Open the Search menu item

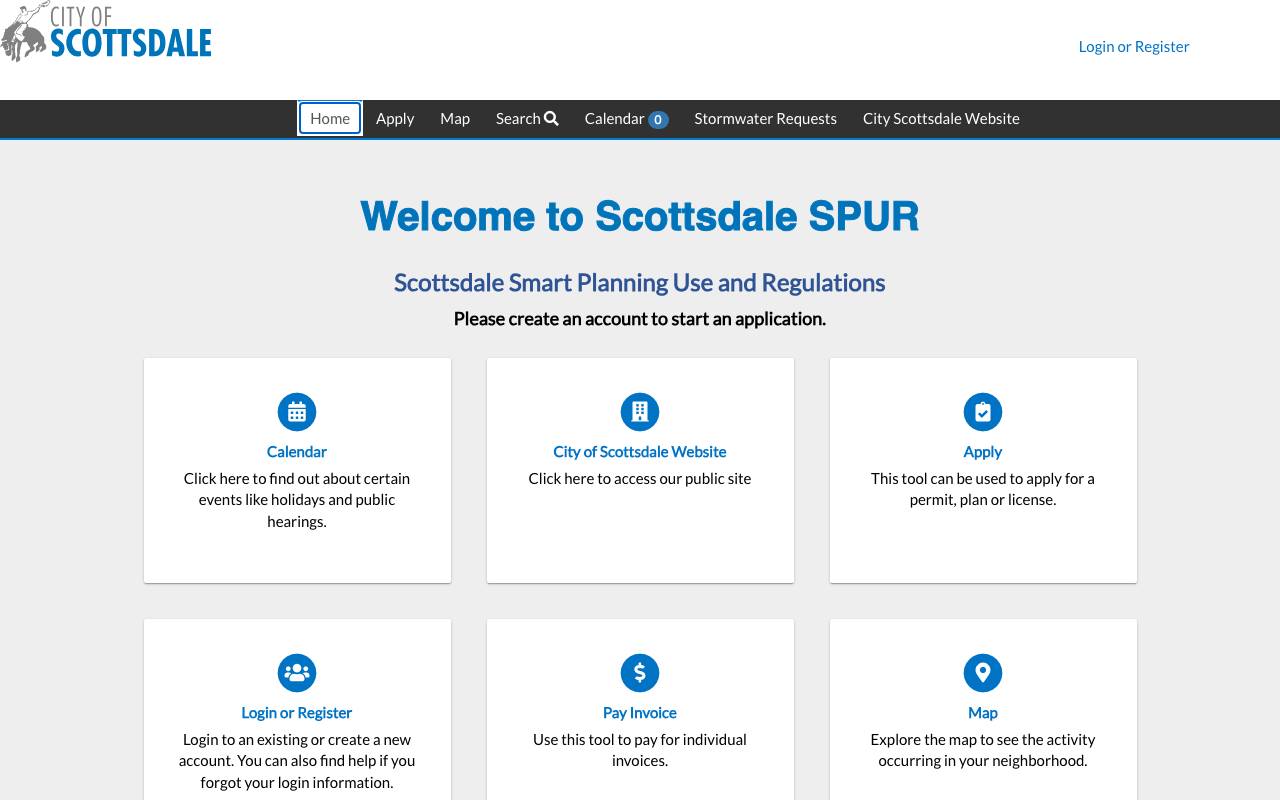point(527,118)
